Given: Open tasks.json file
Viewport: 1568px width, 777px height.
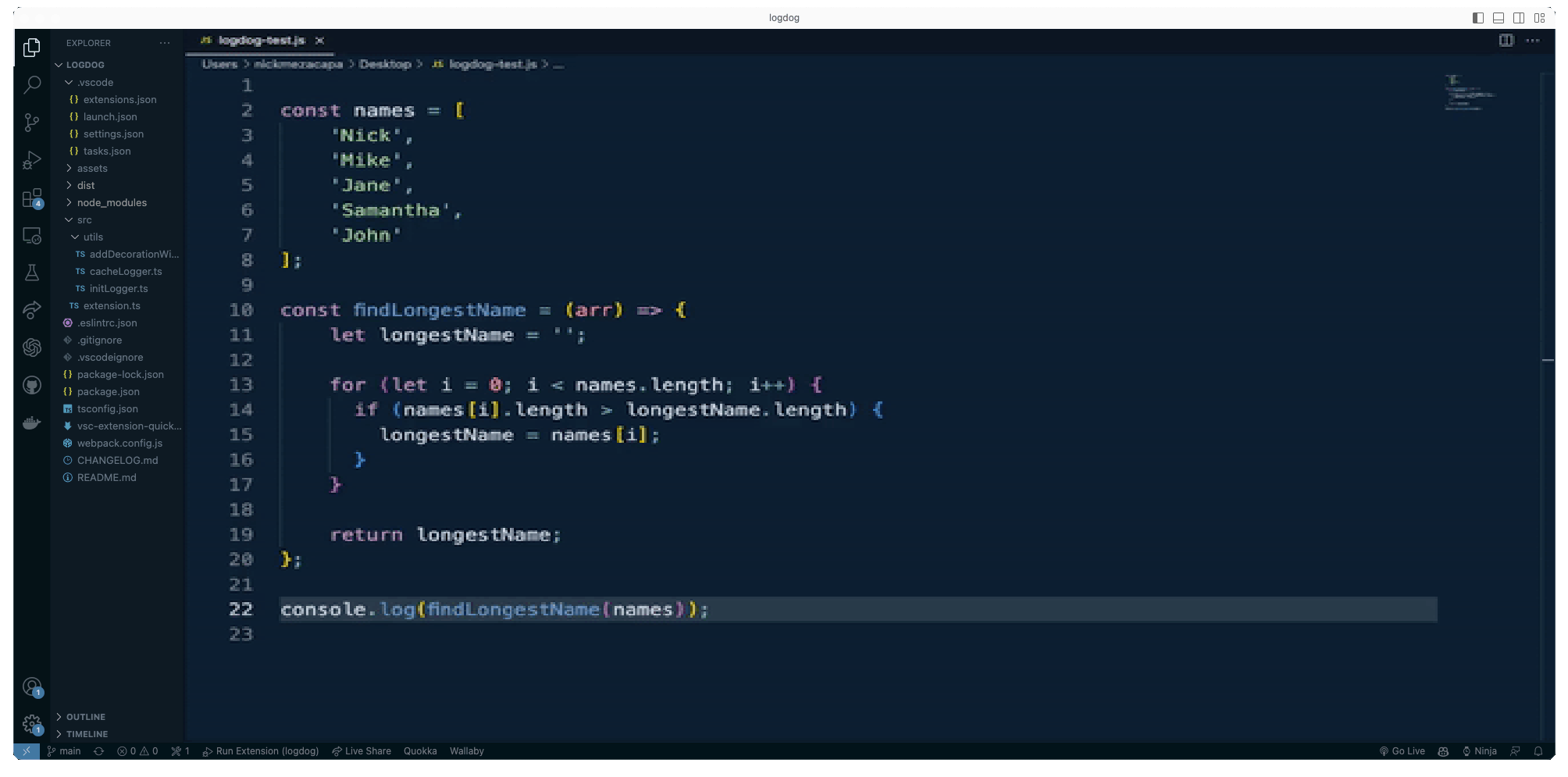Looking at the screenshot, I should click(107, 151).
